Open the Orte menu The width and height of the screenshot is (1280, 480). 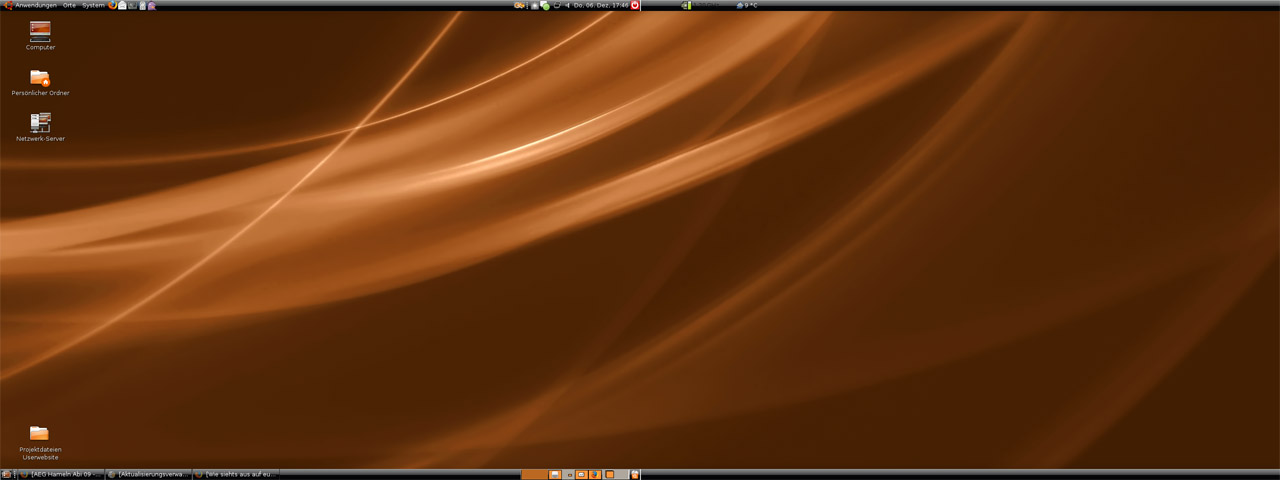(x=69, y=5)
